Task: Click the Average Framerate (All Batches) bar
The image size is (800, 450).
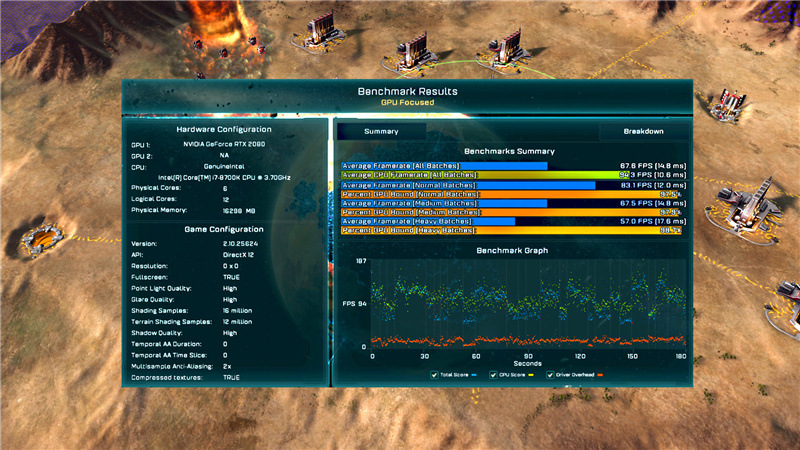Action: click(444, 166)
